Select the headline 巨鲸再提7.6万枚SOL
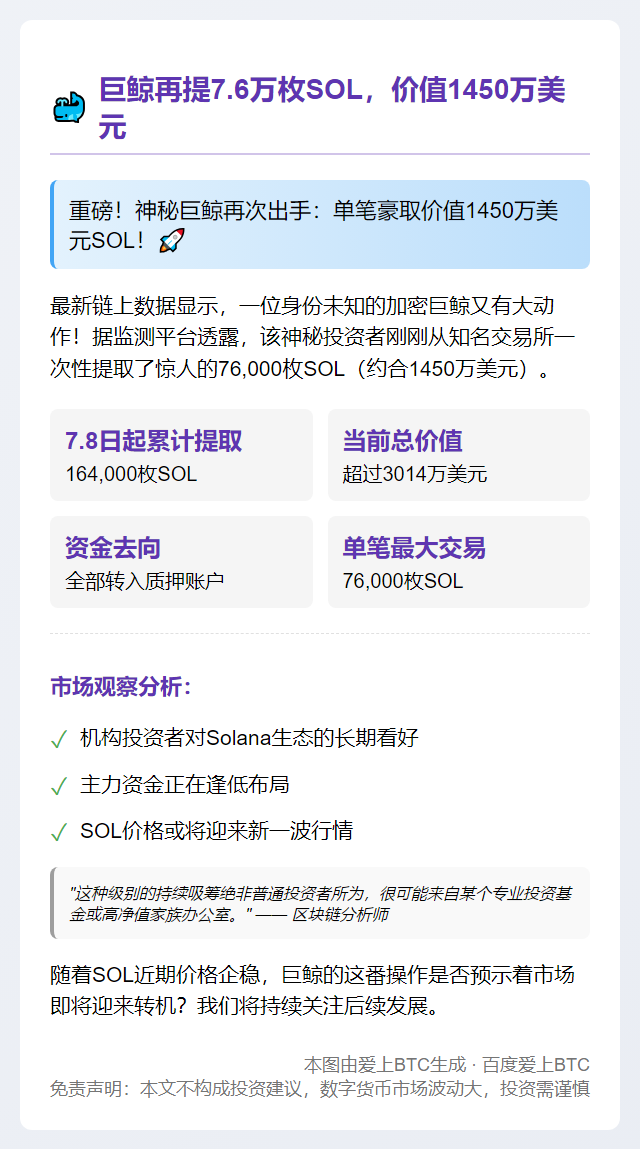 (x=332, y=107)
